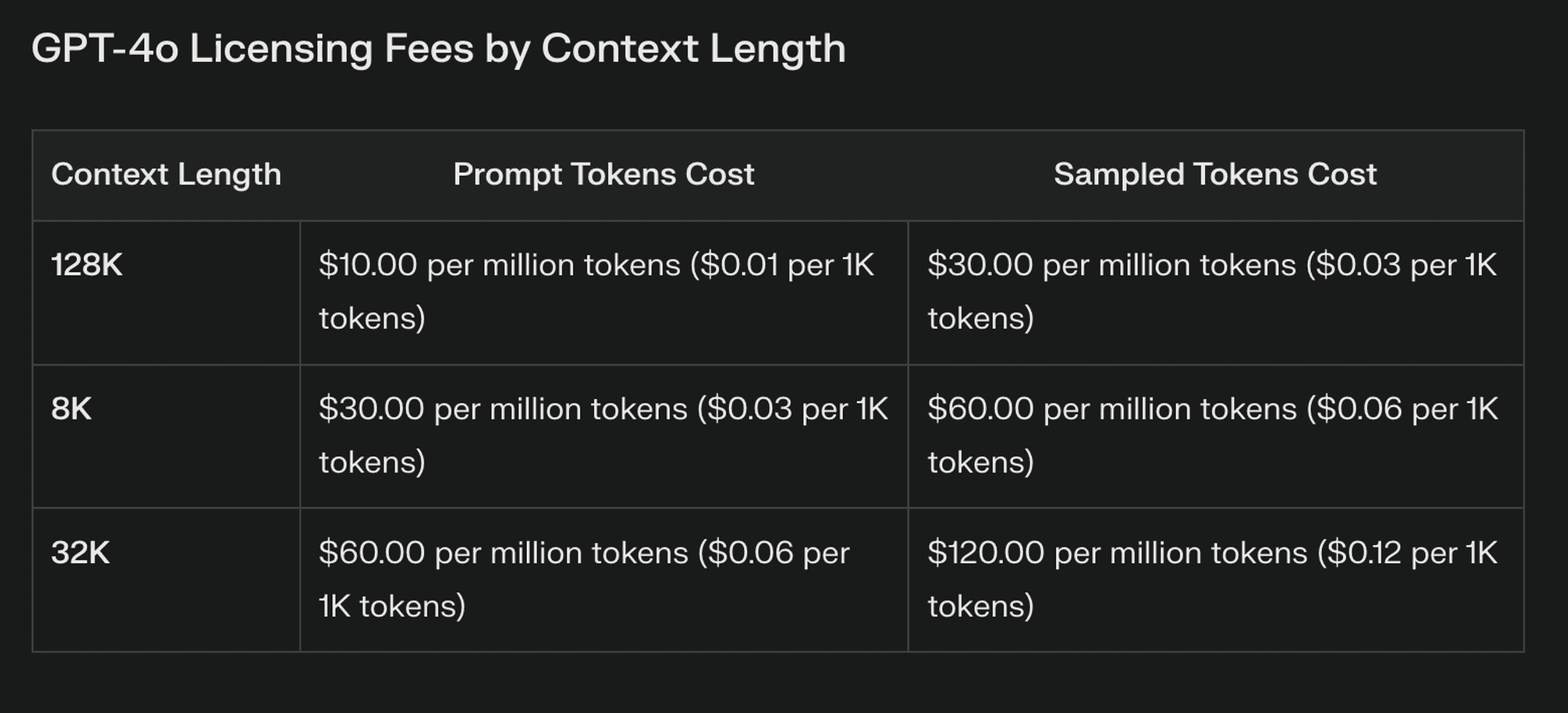Screen dimensions: 1568x713
Task: Click the ($0.06 per 1K text in 8K row
Action: tap(1403, 409)
